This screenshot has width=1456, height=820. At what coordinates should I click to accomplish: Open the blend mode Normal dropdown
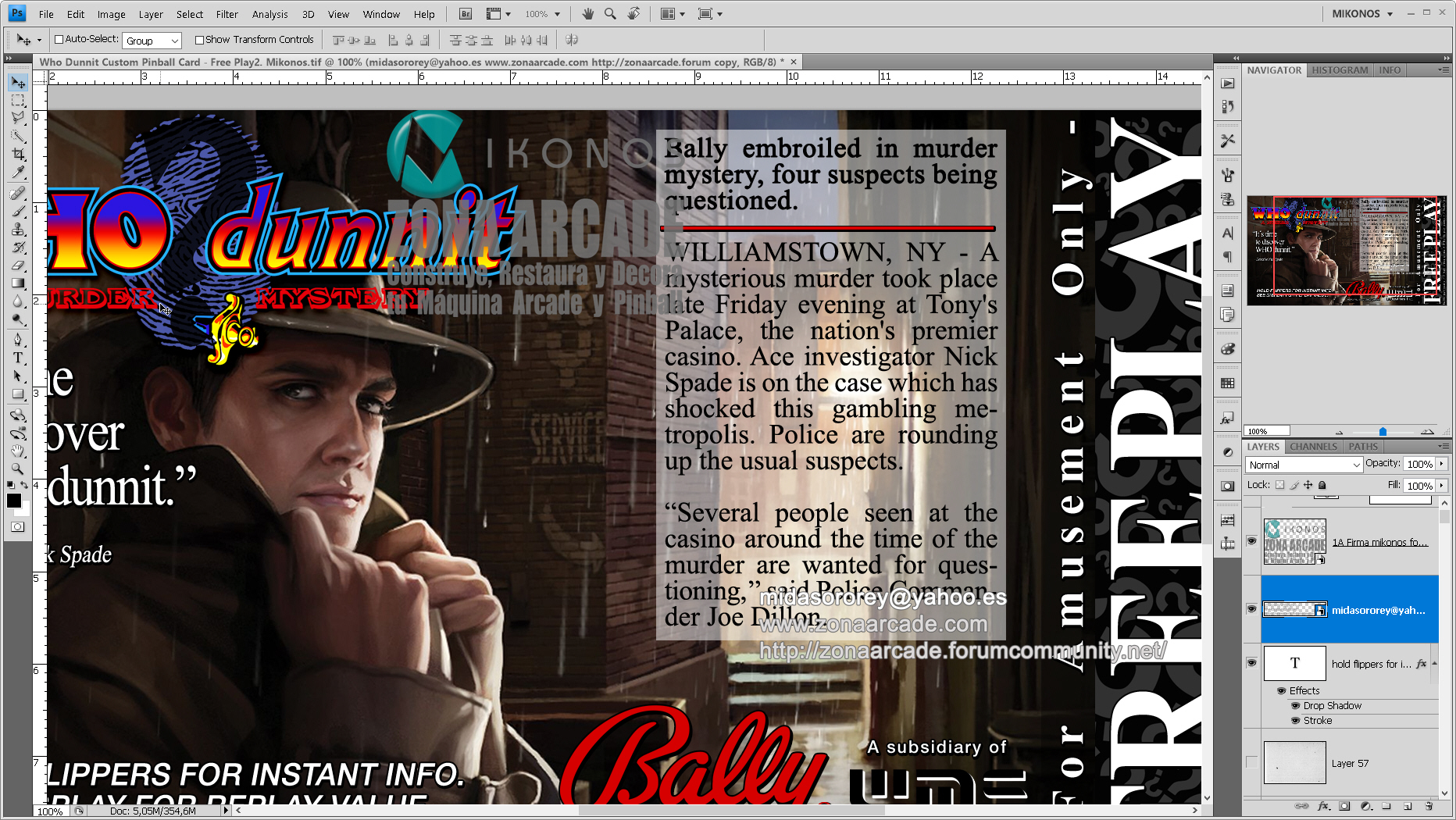pos(1304,465)
